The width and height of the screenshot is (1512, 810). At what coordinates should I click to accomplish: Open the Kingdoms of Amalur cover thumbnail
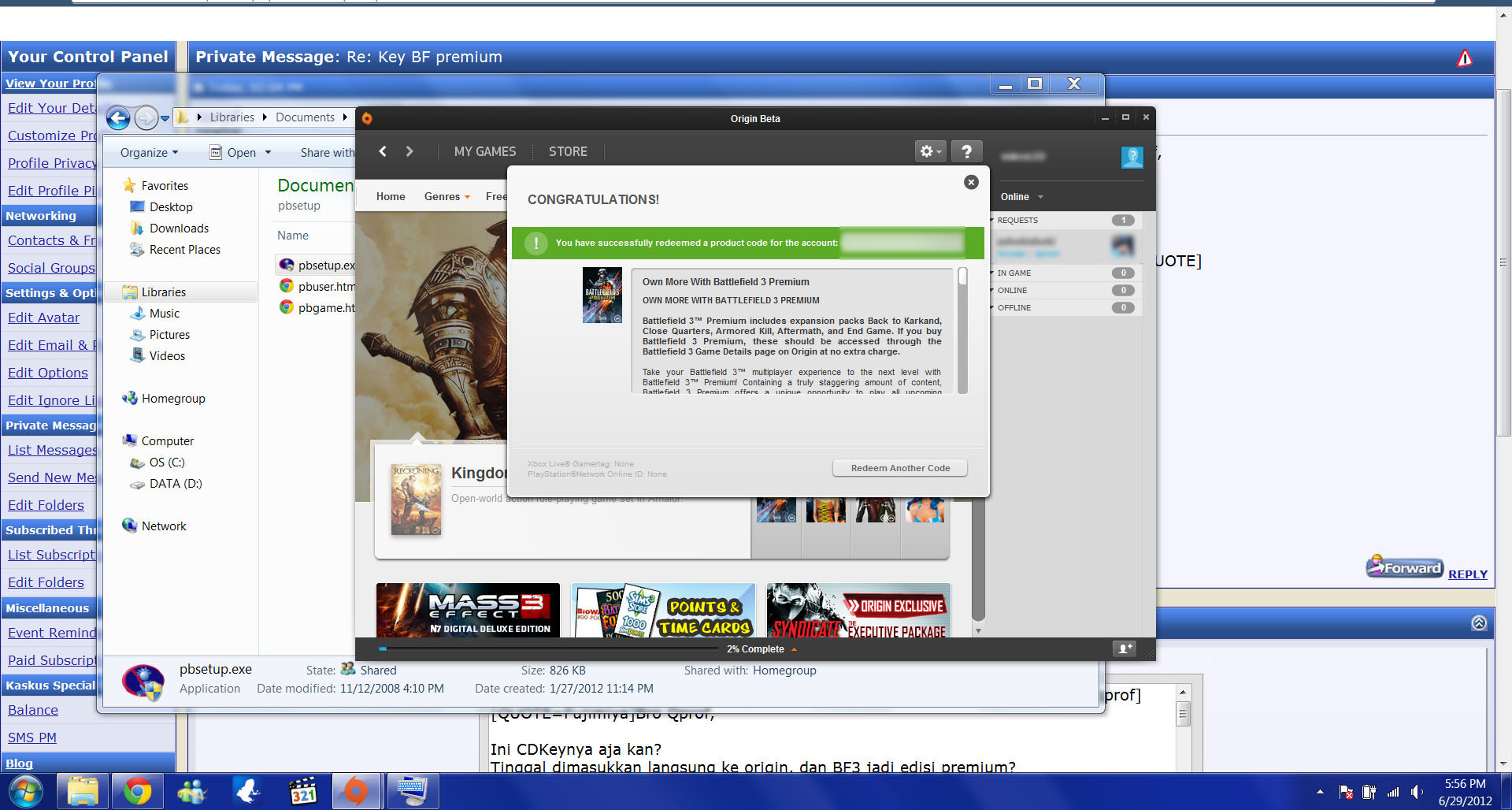point(417,499)
